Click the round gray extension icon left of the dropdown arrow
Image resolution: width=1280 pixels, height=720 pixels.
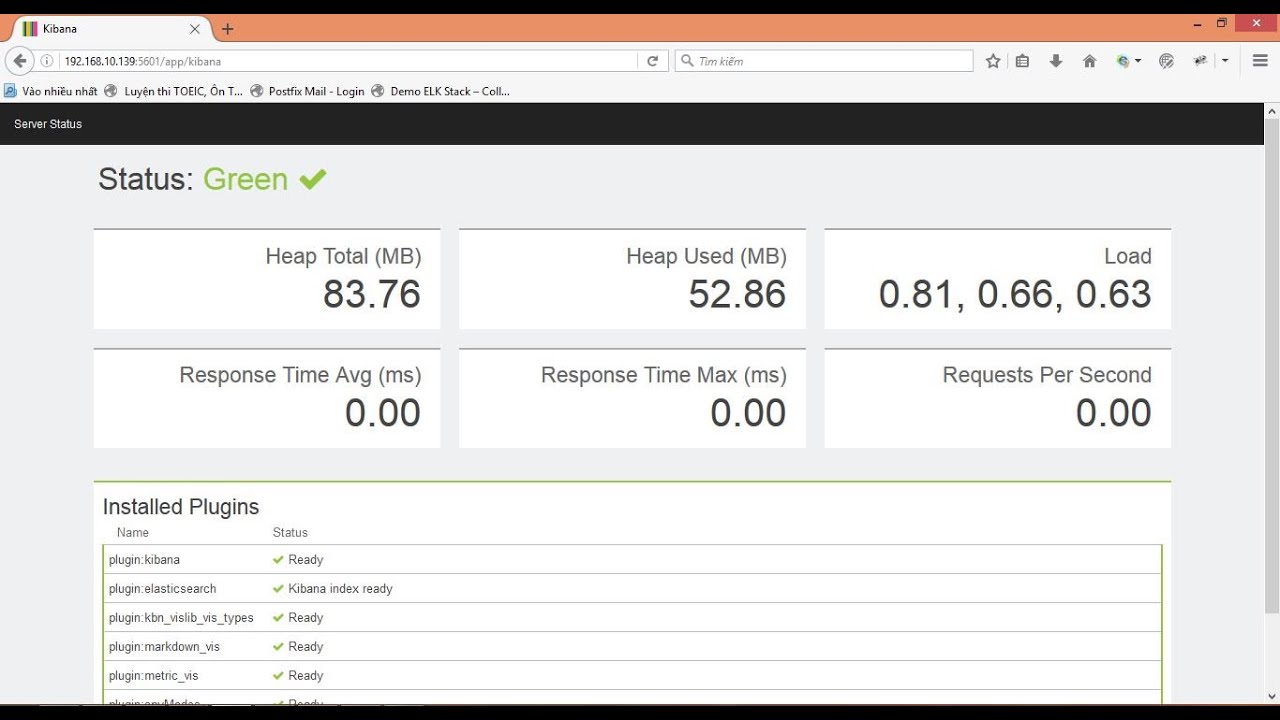(1166, 61)
